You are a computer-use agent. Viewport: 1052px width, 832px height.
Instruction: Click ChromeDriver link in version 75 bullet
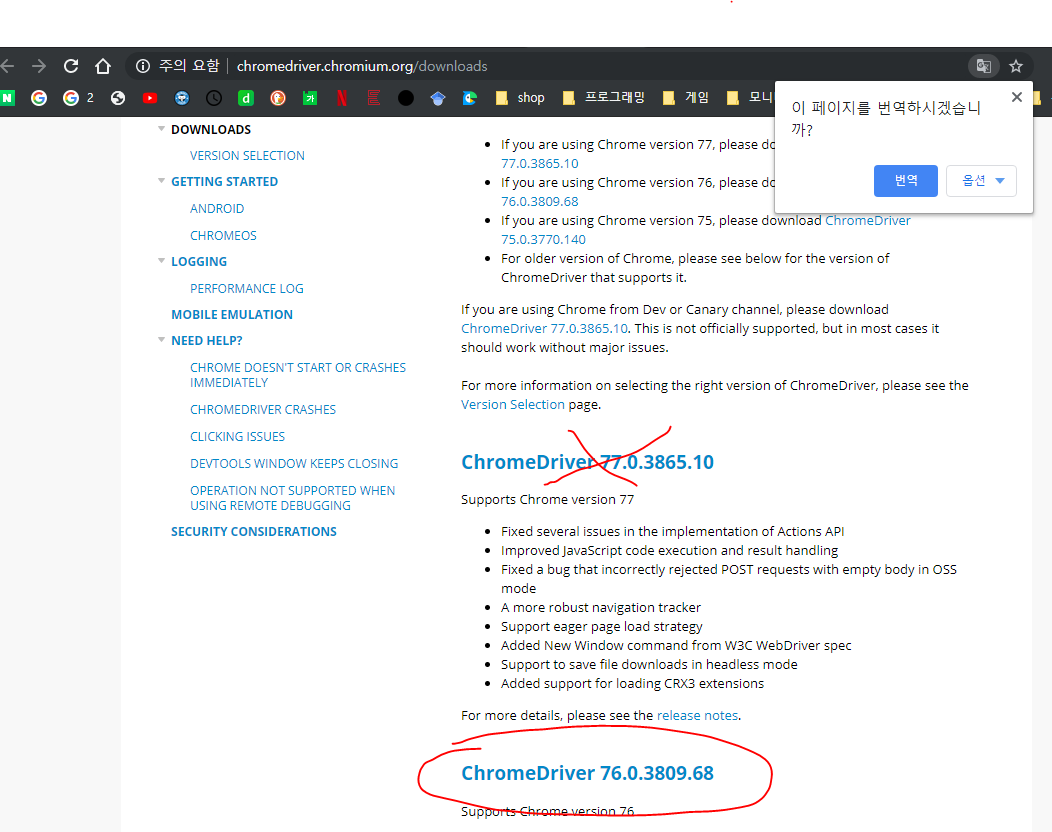click(x=867, y=221)
